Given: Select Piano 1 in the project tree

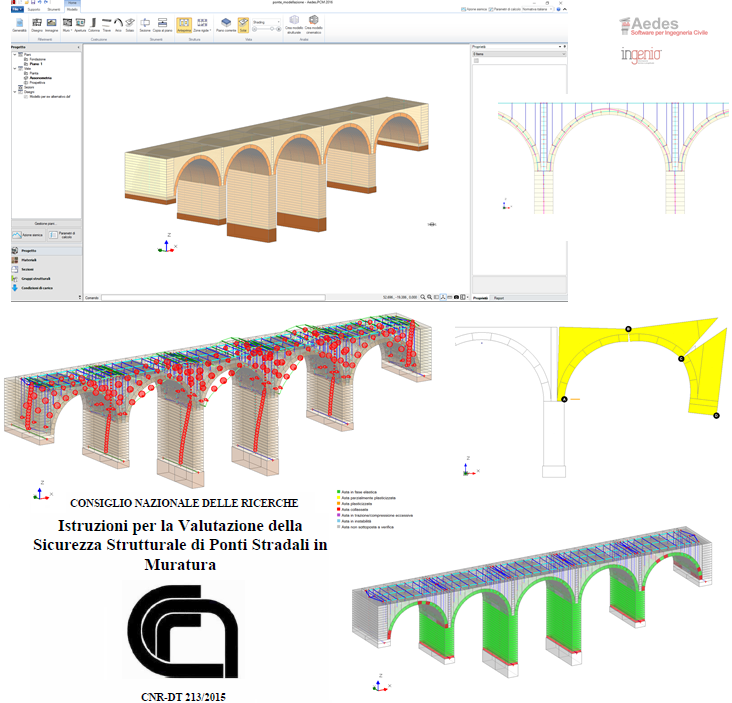Looking at the screenshot, I should [x=36, y=64].
